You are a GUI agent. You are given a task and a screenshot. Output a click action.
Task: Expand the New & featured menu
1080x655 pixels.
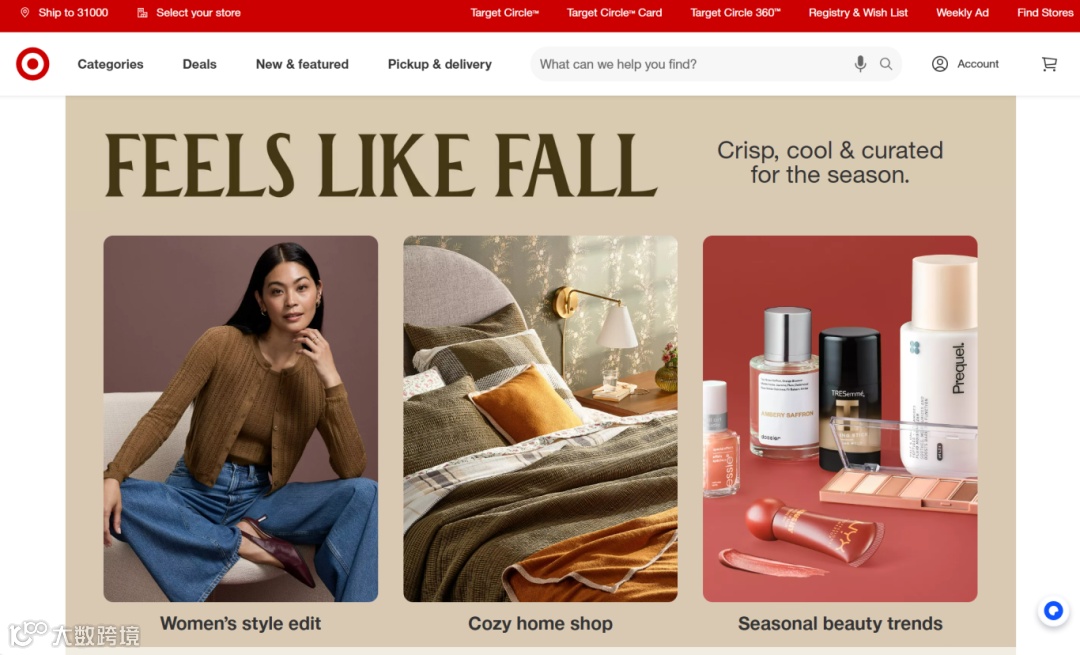pos(302,64)
